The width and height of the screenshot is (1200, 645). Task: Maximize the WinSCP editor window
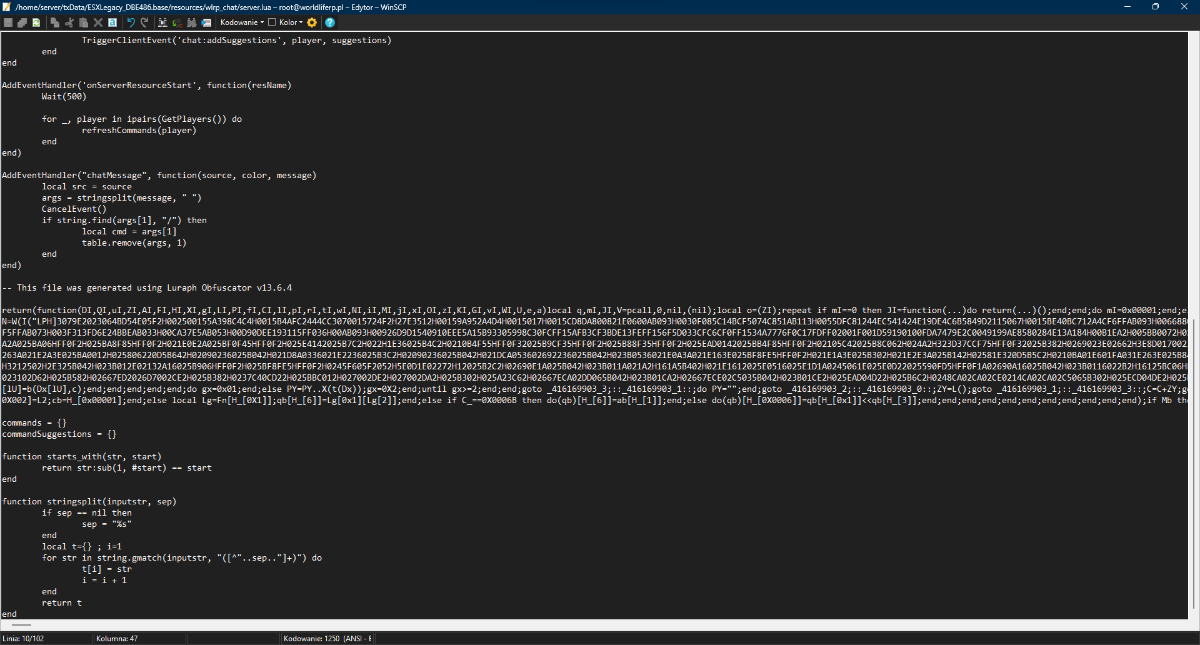1155,6
